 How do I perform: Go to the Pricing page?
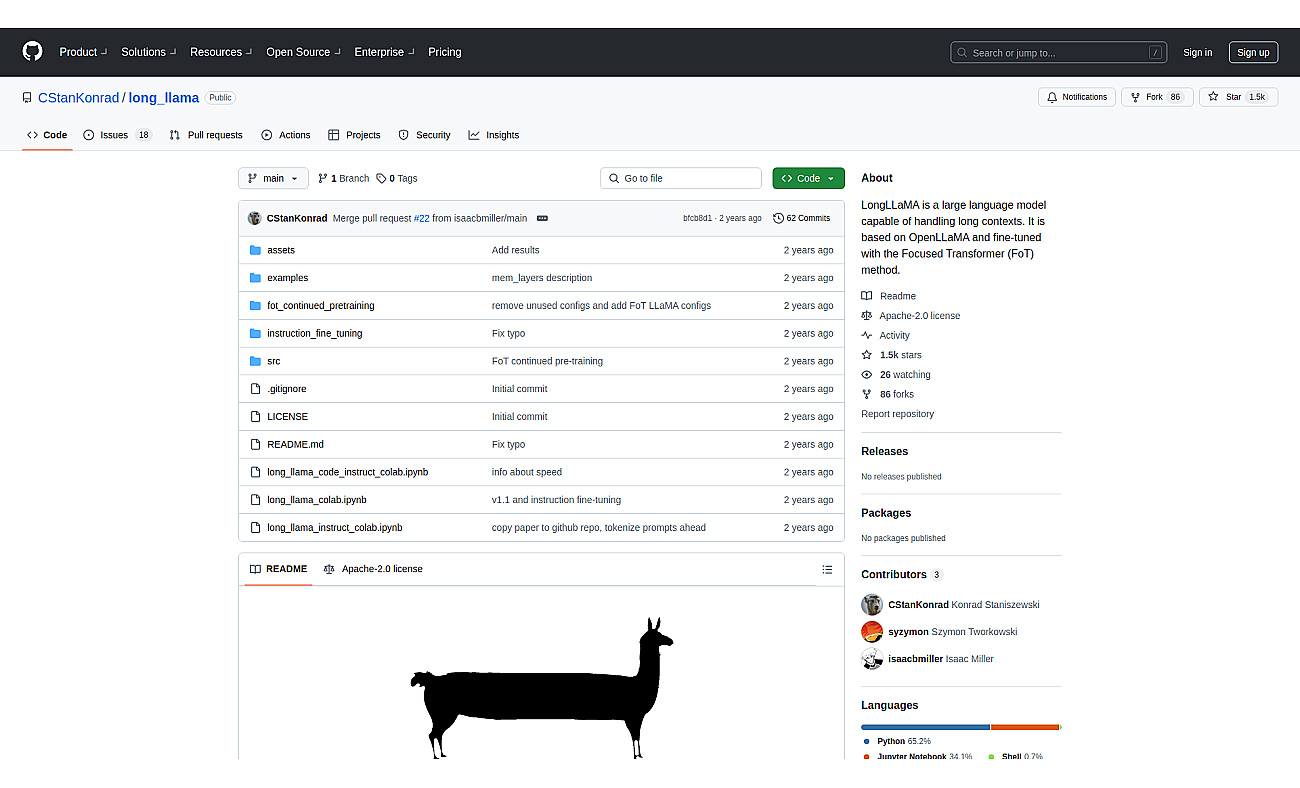click(x=445, y=52)
